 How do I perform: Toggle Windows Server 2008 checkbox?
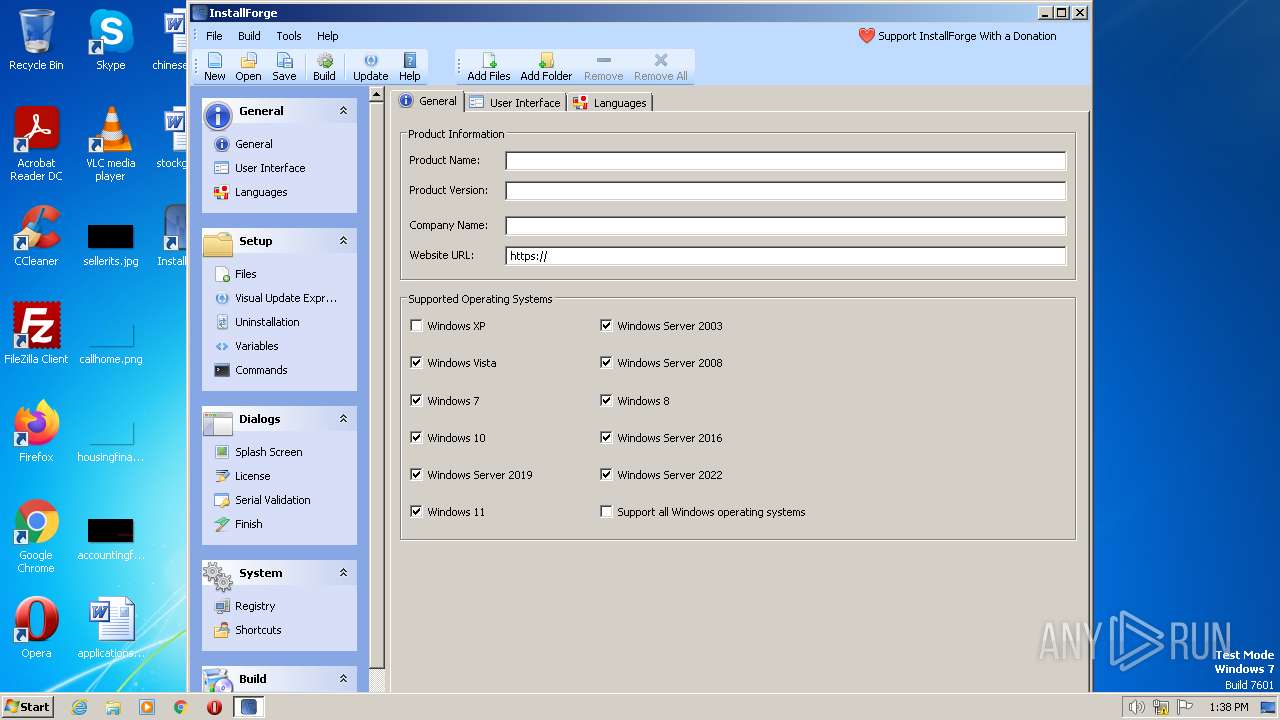pos(606,363)
